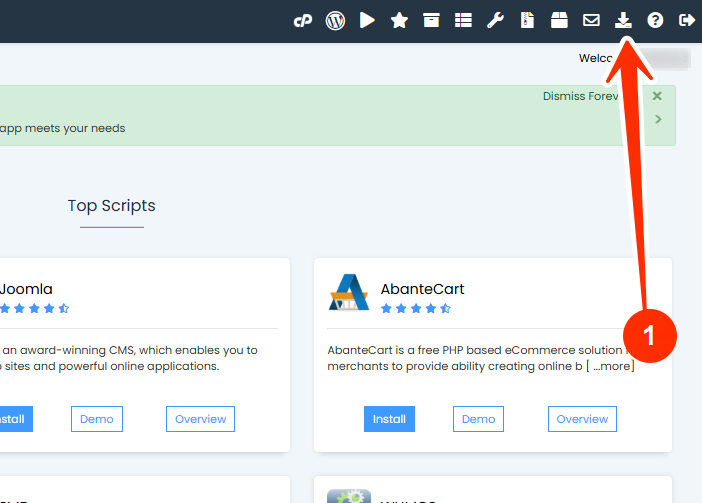
Task: Expand the AbanteCart description with more link
Action: [611, 366]
